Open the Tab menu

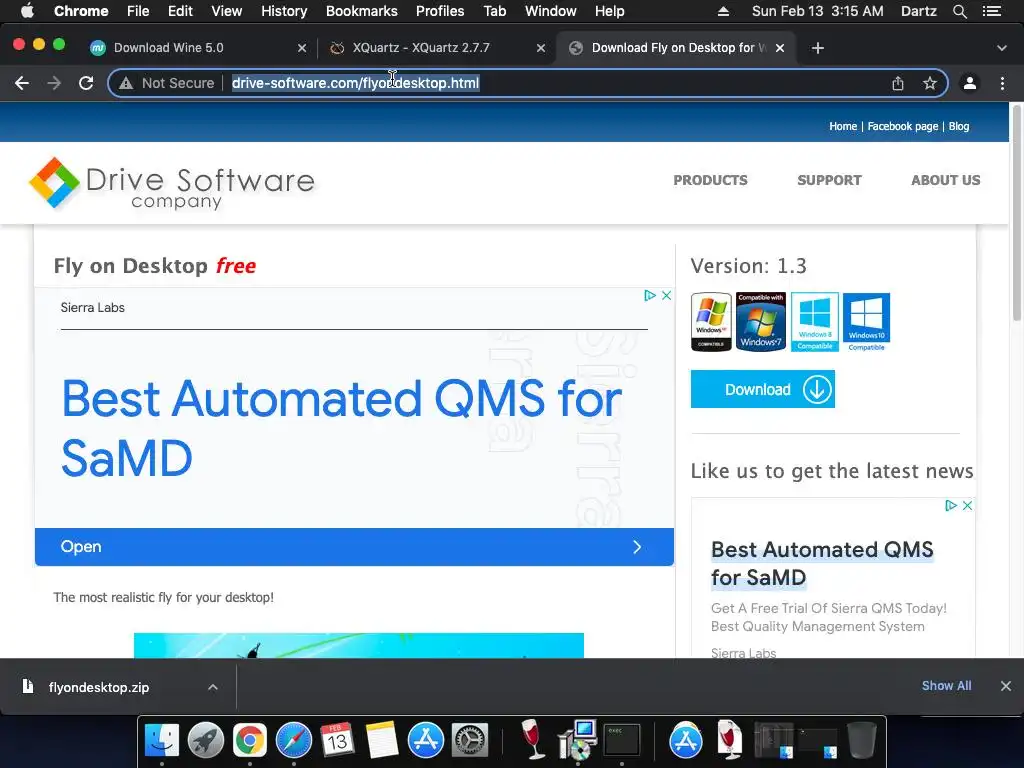click(x=494, y=11)
